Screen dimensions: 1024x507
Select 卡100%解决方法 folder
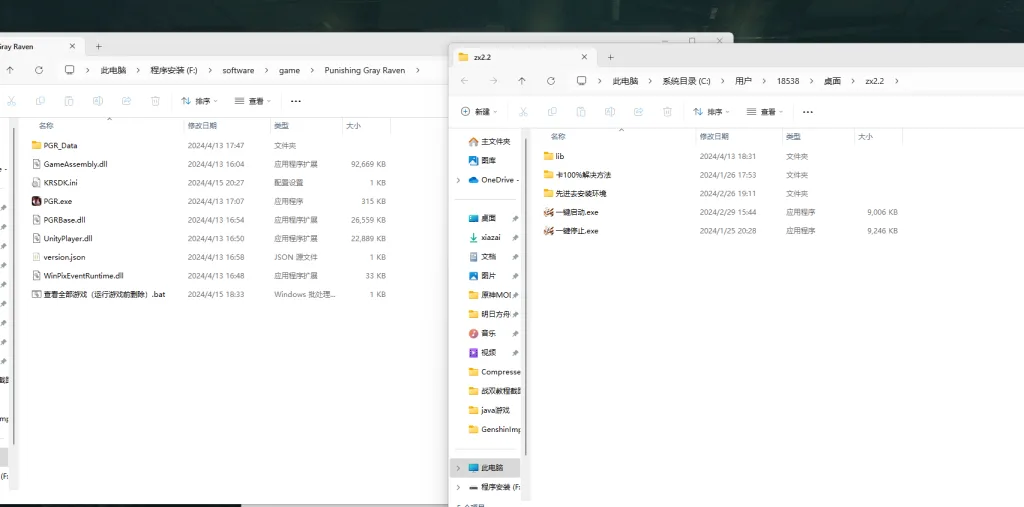(577, 175)
